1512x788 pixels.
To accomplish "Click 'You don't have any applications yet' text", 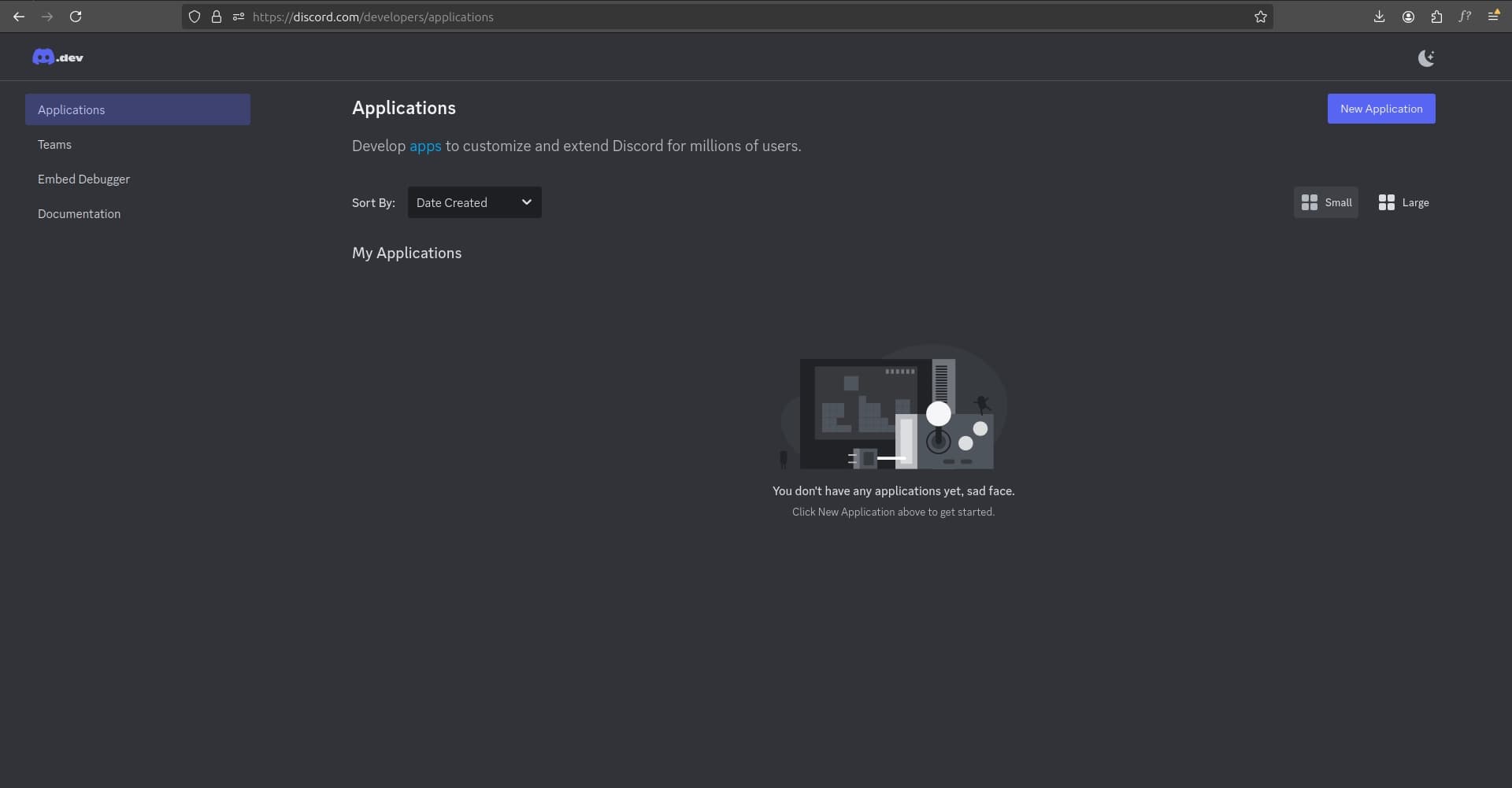I will [x=893, y=491].
